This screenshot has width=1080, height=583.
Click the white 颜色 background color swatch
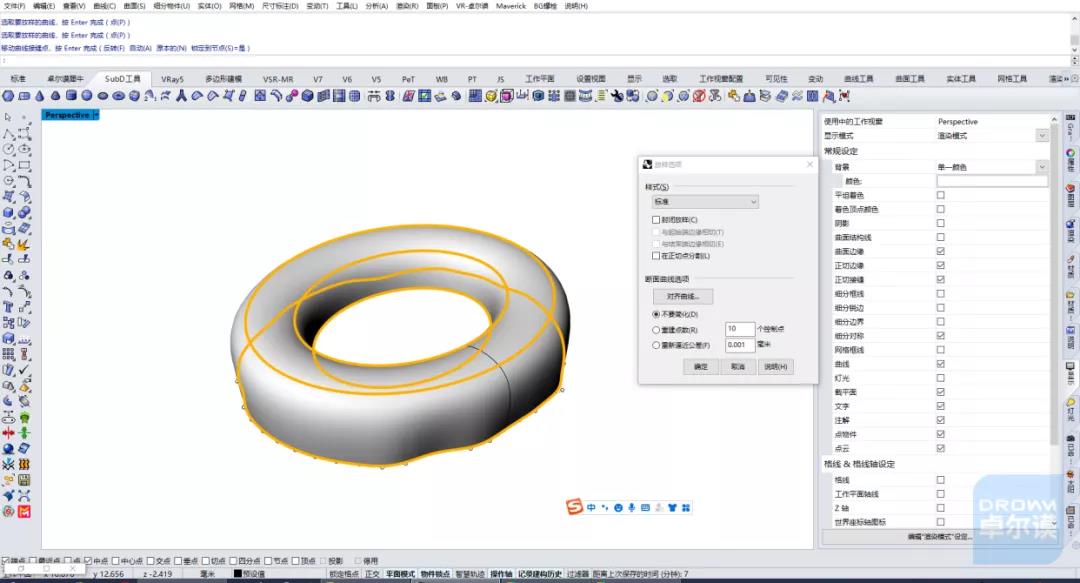(x=992, y=181)
